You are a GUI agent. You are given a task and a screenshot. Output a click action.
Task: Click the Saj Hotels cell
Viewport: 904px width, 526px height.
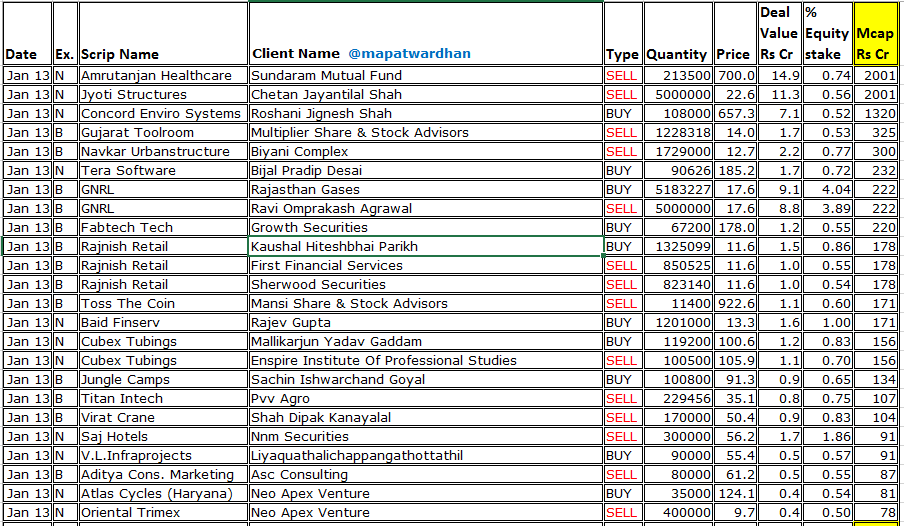pos(163,437)
